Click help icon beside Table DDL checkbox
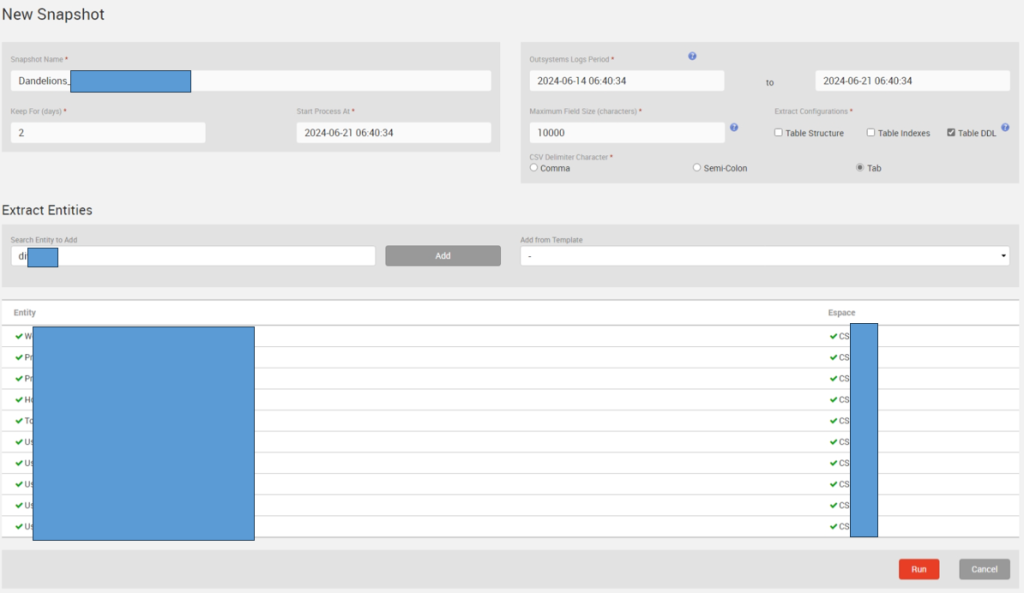Image resolution: width=1024 pixels, height=593 pixels. tap(1005, 128)
